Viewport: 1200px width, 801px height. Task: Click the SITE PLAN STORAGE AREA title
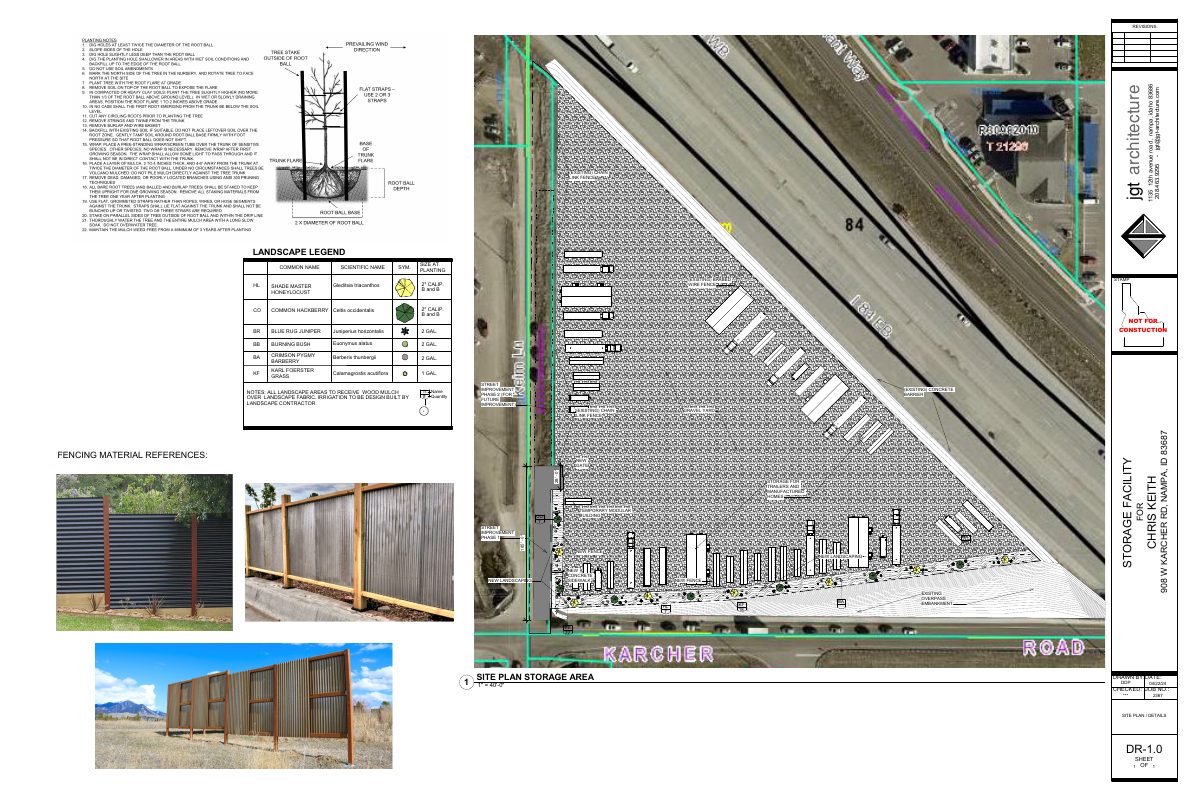click(x=535, y=677)
